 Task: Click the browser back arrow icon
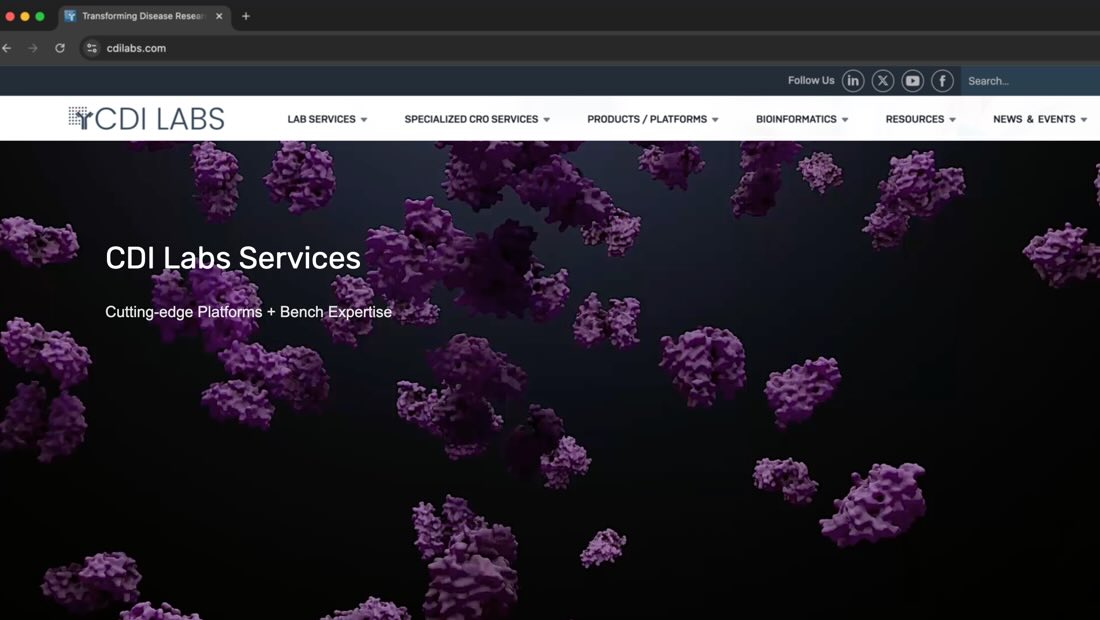pos(8,47)
